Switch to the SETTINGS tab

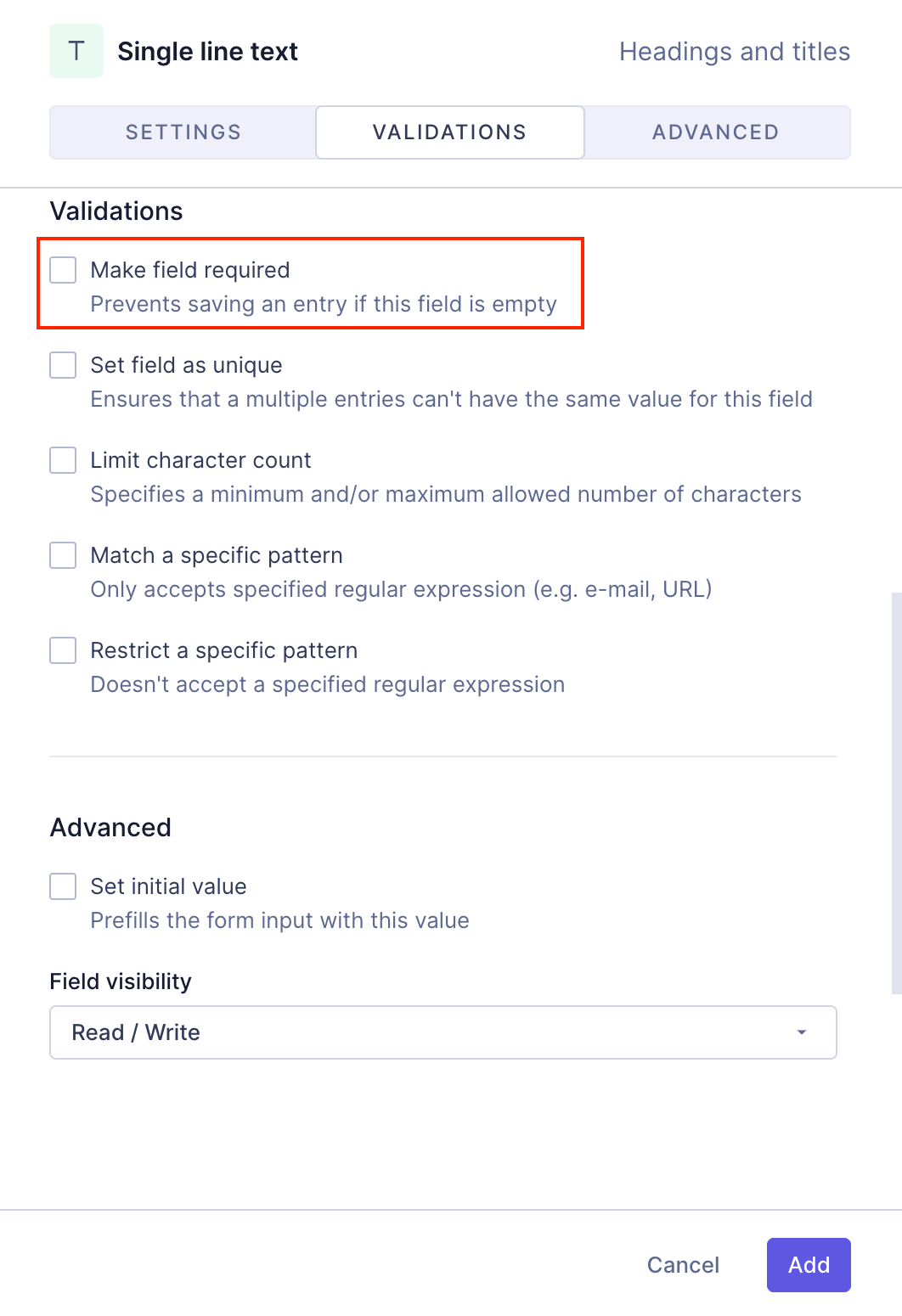182,132
